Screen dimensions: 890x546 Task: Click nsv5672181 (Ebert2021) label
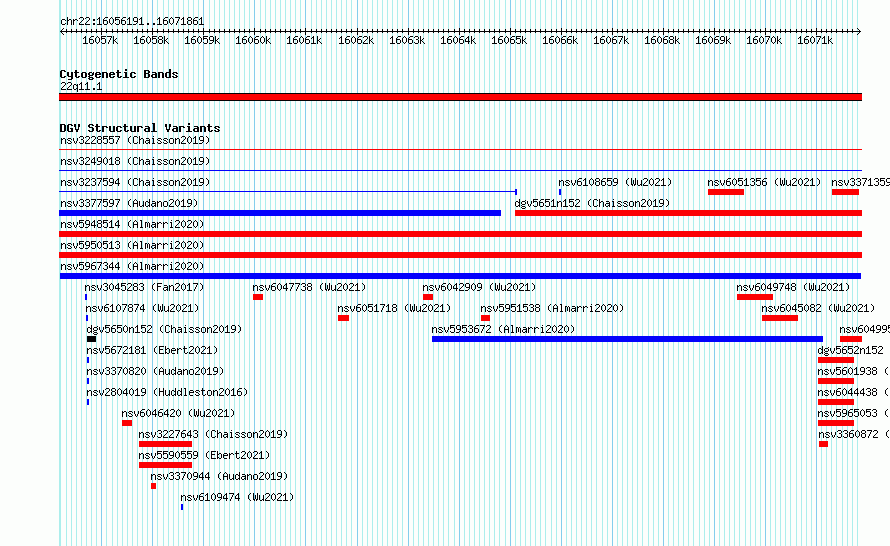tap(153, 350)
